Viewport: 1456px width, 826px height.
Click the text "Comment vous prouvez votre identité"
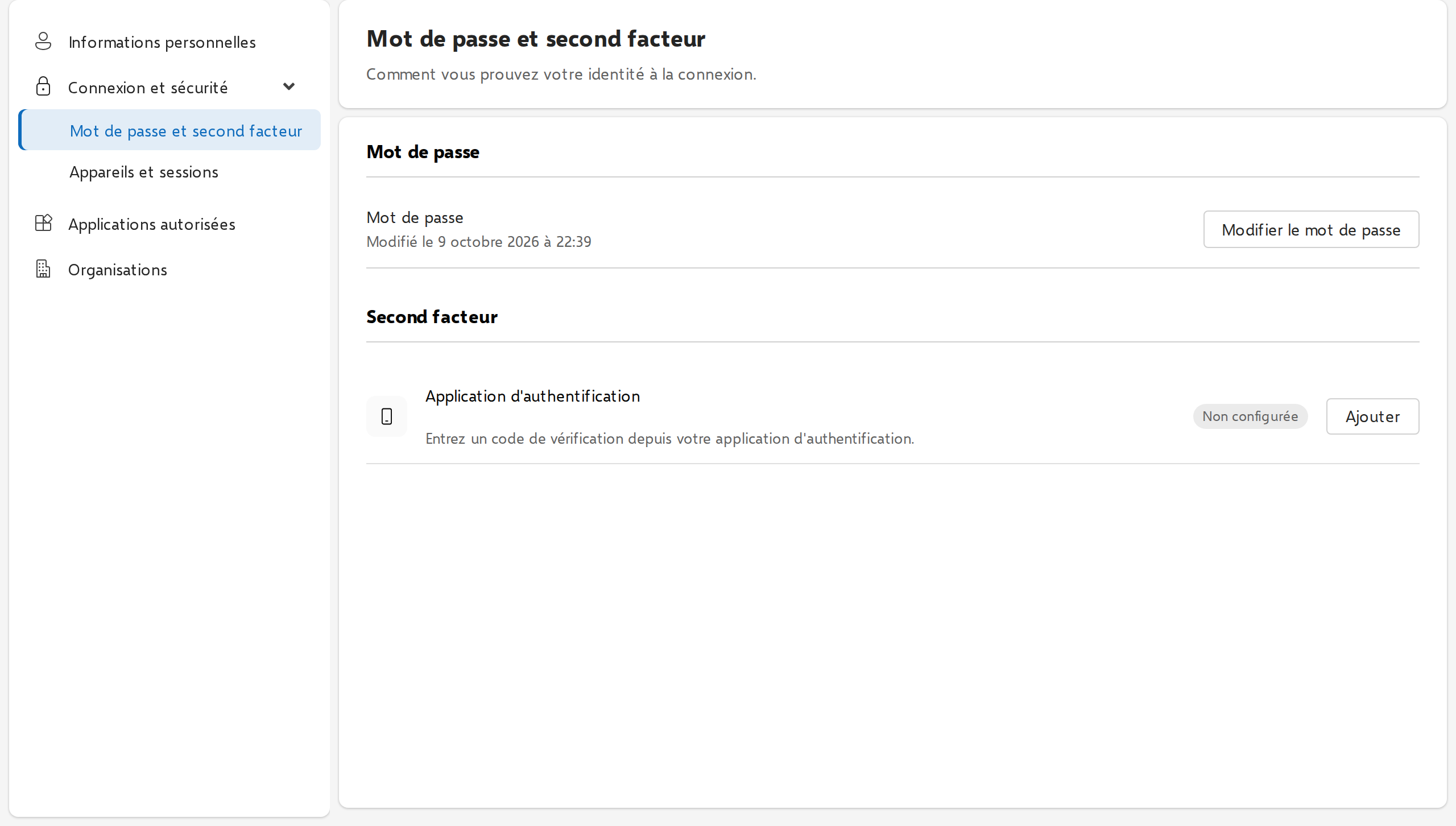tap(505, 75)
